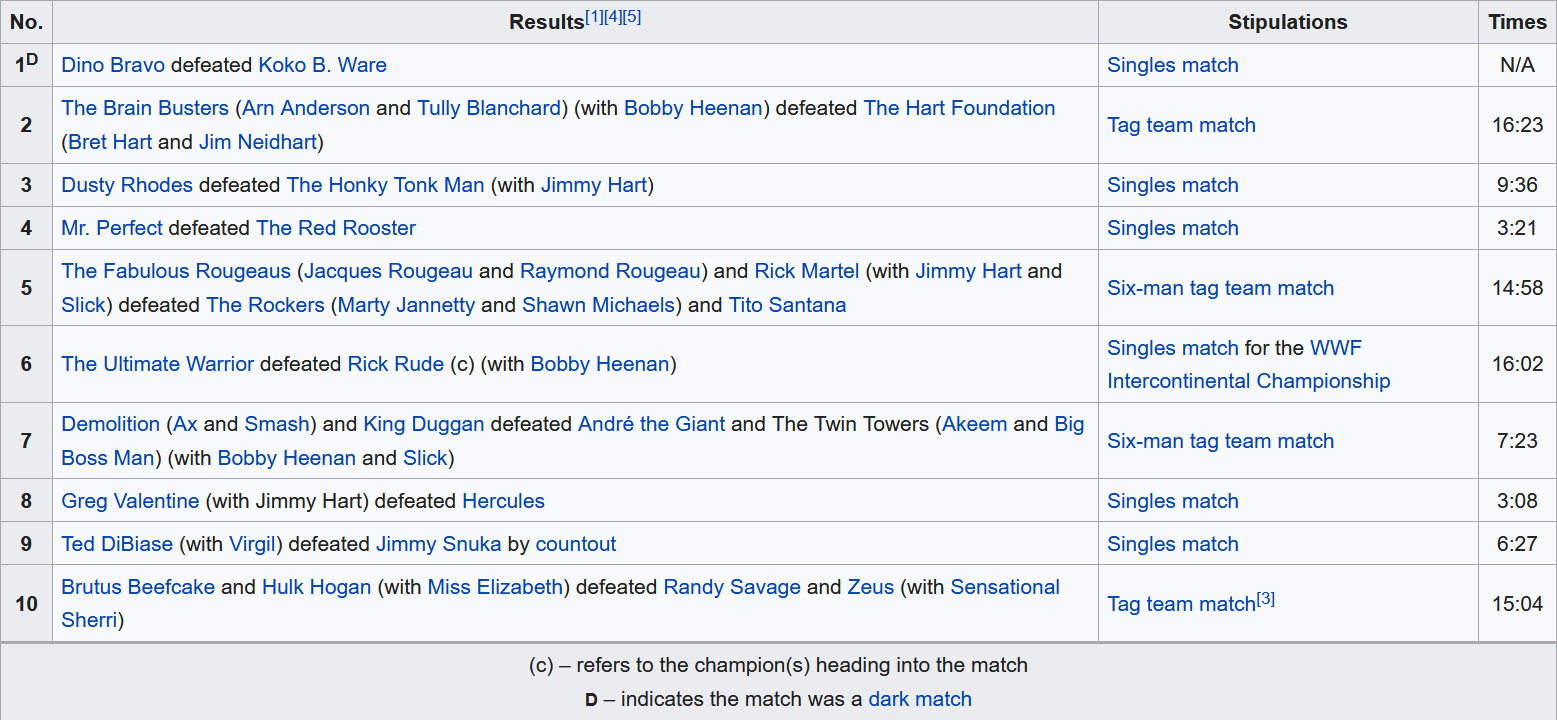The width and height of the screenshot is (1557, 720).
Task: Click the Koko B. Ware link
Action: coord(322,65)
